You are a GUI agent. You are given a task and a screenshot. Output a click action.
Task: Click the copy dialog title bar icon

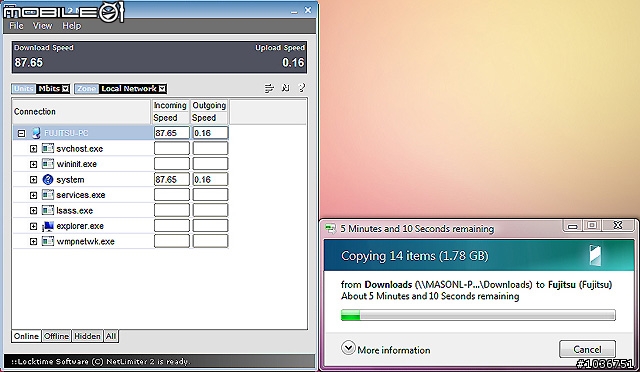point(330,229)
